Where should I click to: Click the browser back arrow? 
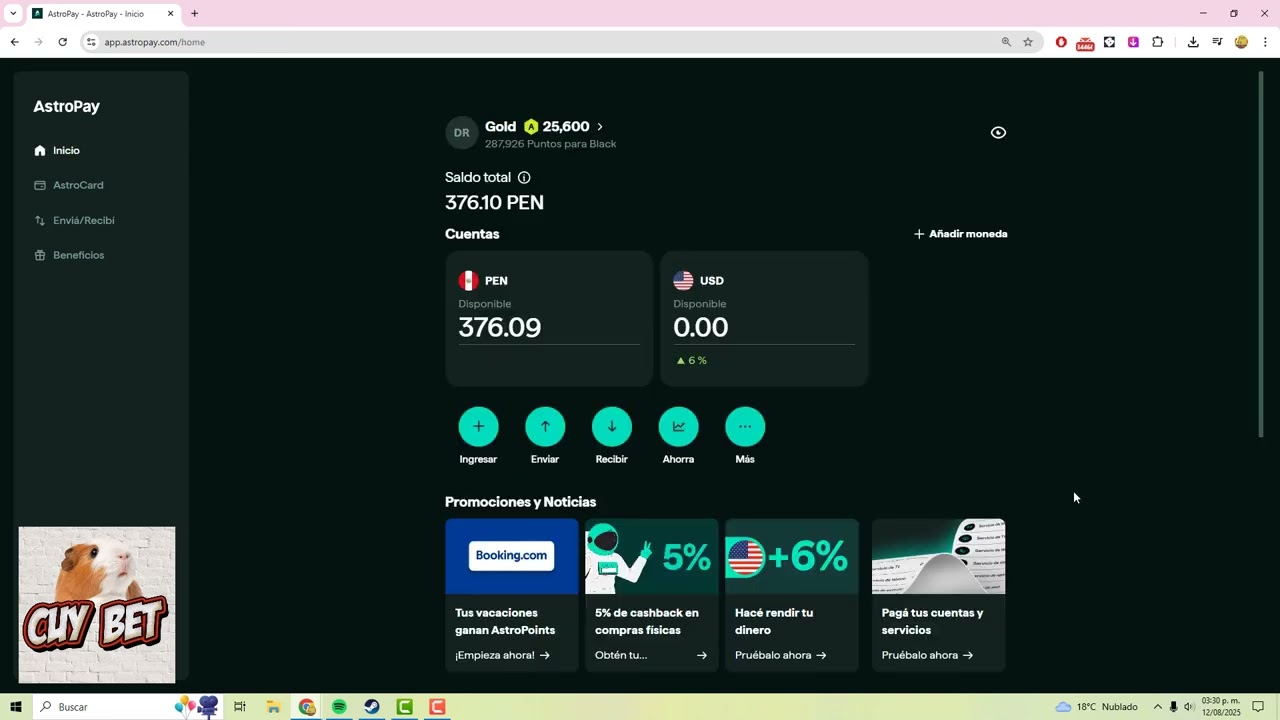[x=14, y=42]
